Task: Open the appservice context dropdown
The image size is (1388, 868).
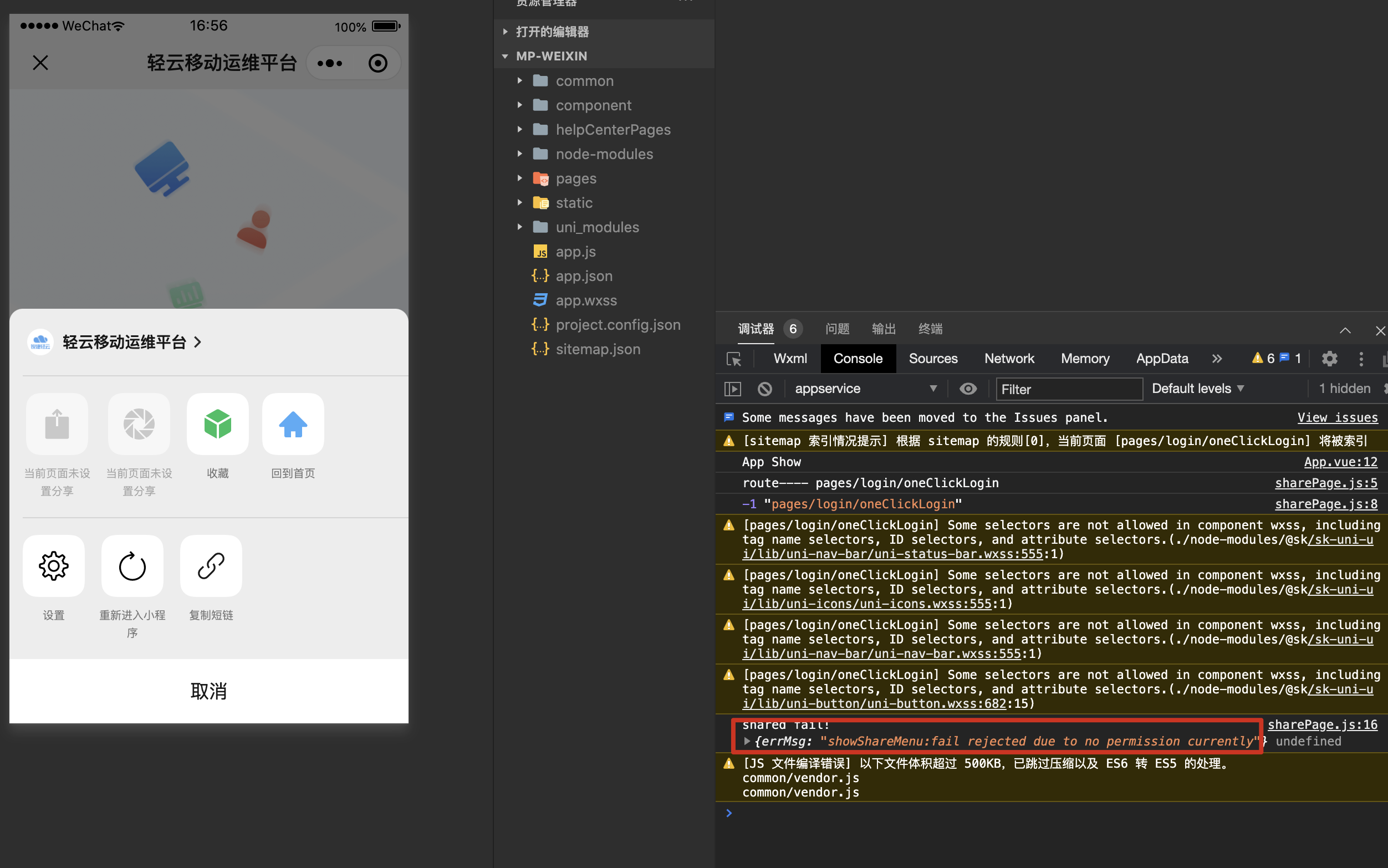Action: tap(865, 389)
